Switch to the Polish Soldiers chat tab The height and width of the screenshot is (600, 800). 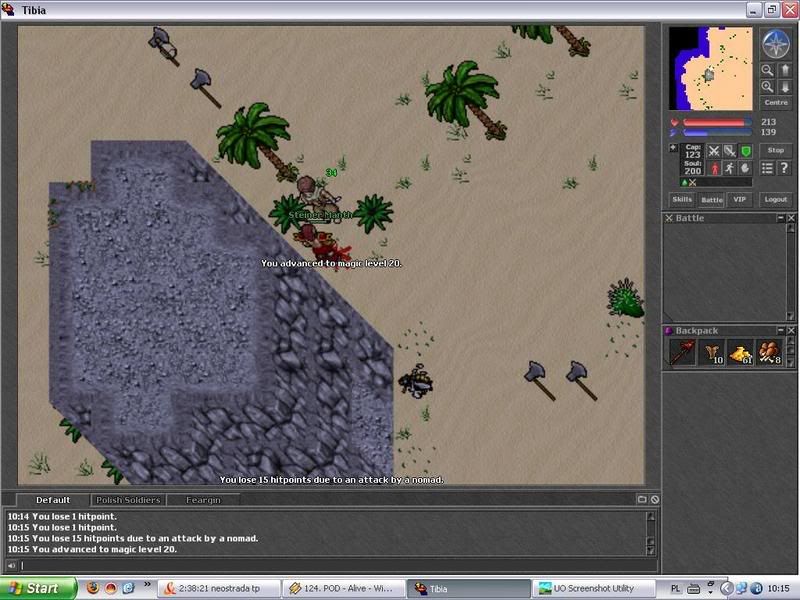[x=128, y=500]
